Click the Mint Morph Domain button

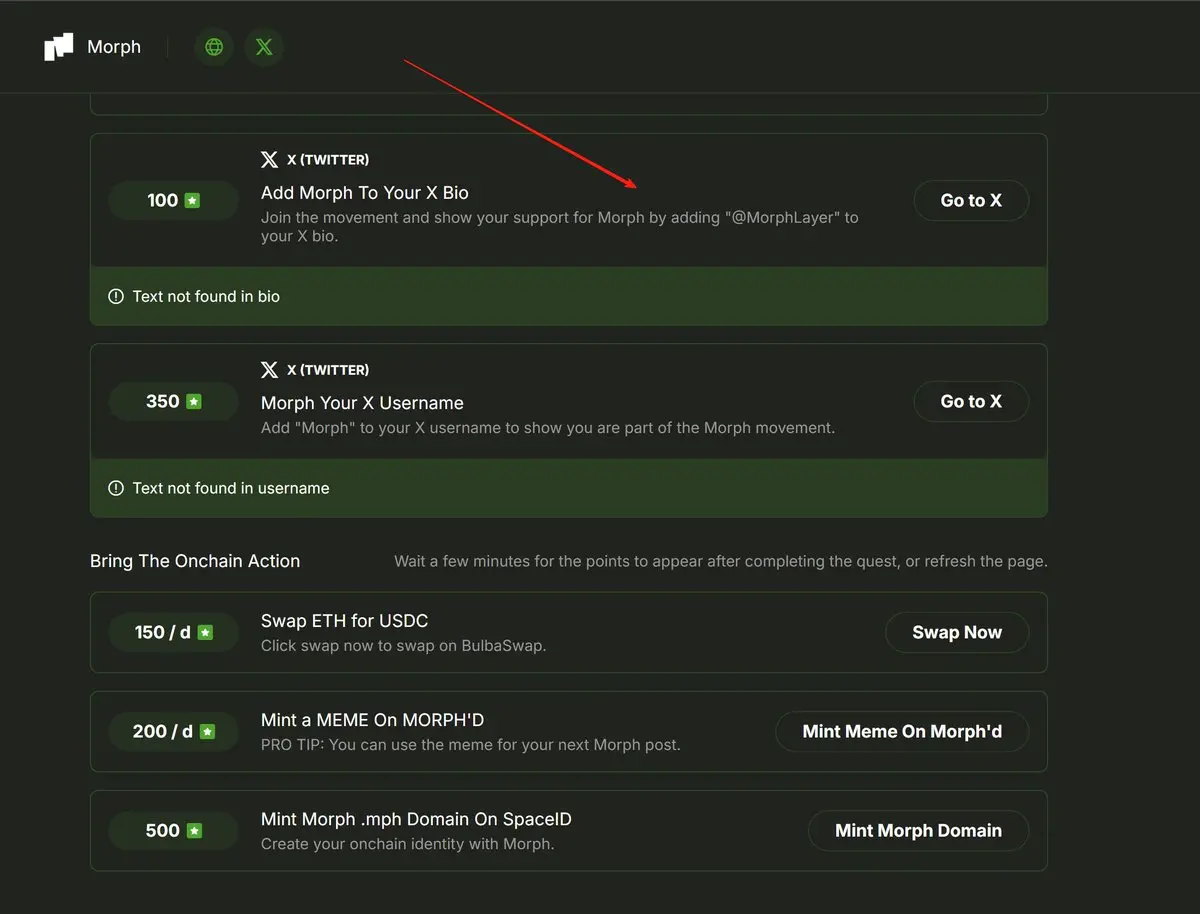click(918, 830)
